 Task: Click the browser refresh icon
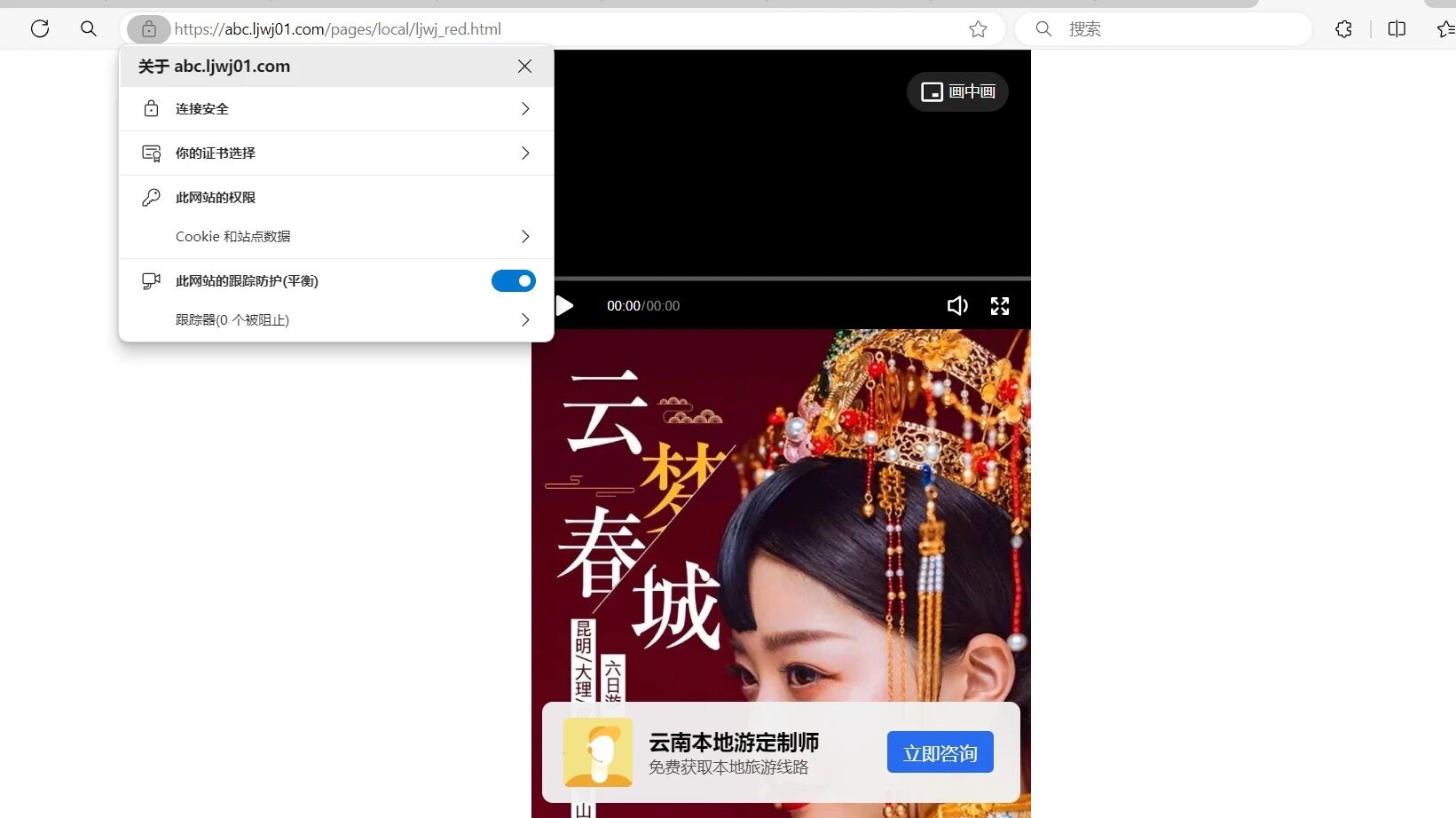pos(40,28)
